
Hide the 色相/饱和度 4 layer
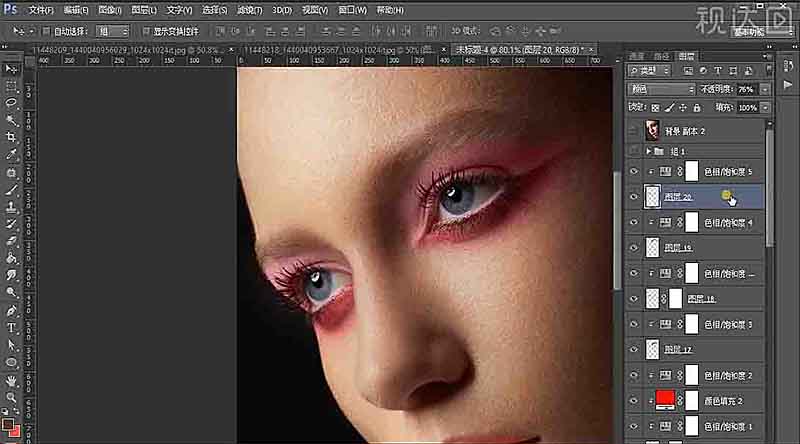point(634,223)
